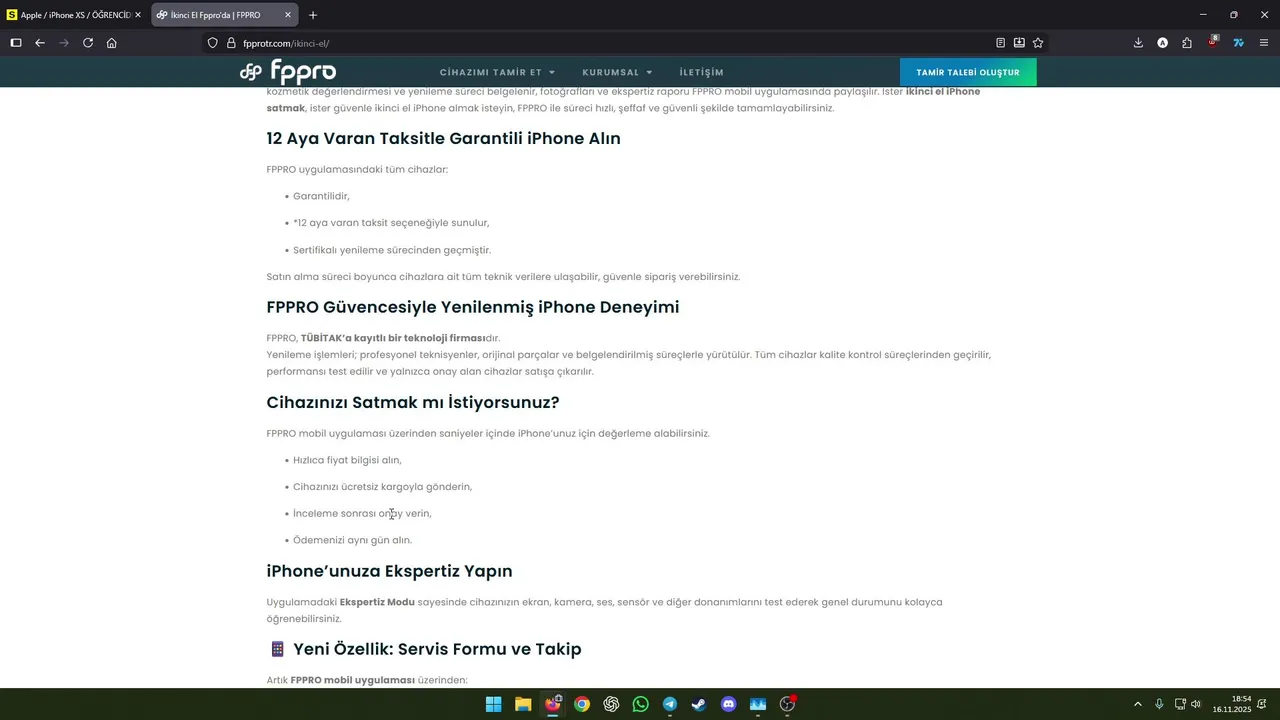Click 'FPPRO Güvencesiyle Yenilenmiş iPhone Deneyimi' heading

click(472, 307)
